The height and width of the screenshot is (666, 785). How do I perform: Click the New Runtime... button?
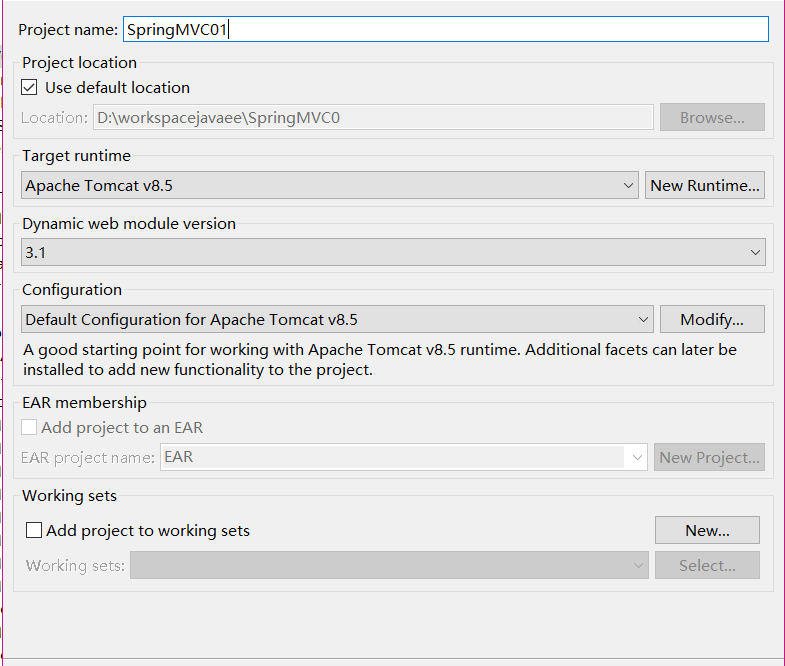[x=704, y=185]
